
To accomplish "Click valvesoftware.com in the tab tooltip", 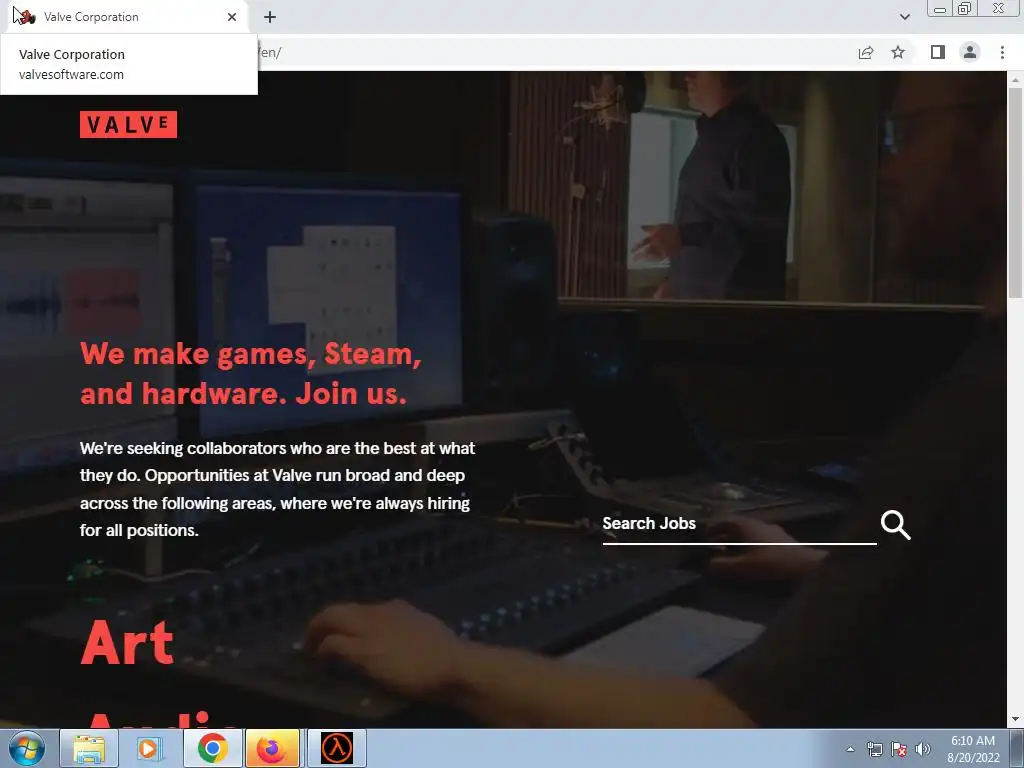I will pos(71,74).
